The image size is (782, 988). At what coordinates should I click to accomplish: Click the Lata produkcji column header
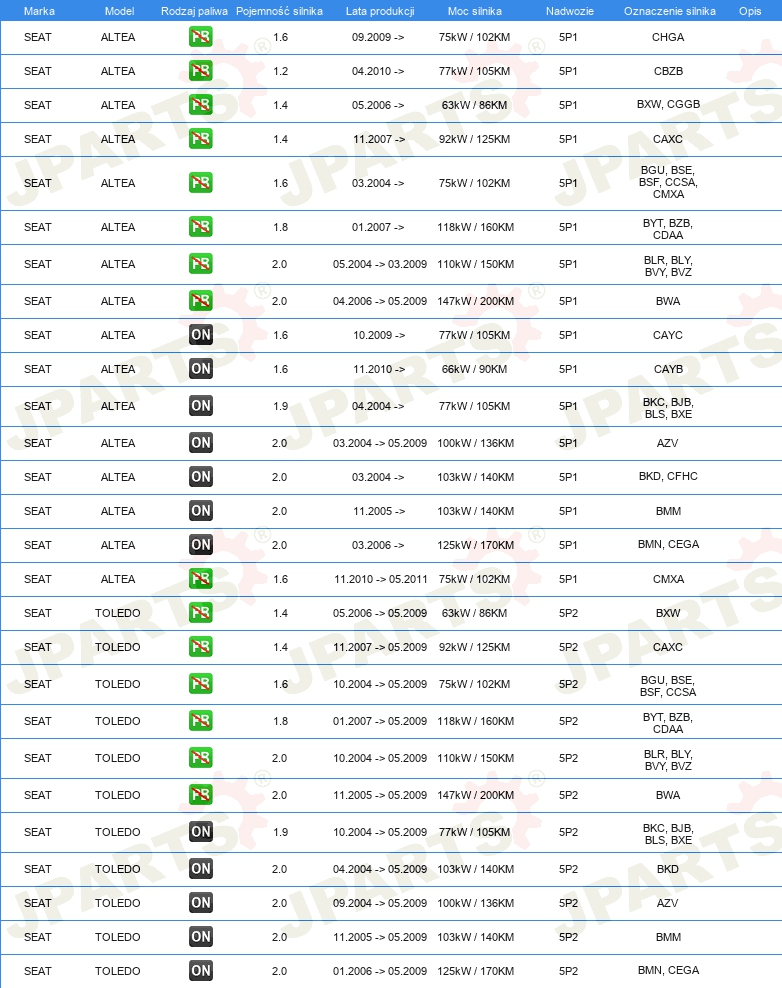tap(380, 11)
